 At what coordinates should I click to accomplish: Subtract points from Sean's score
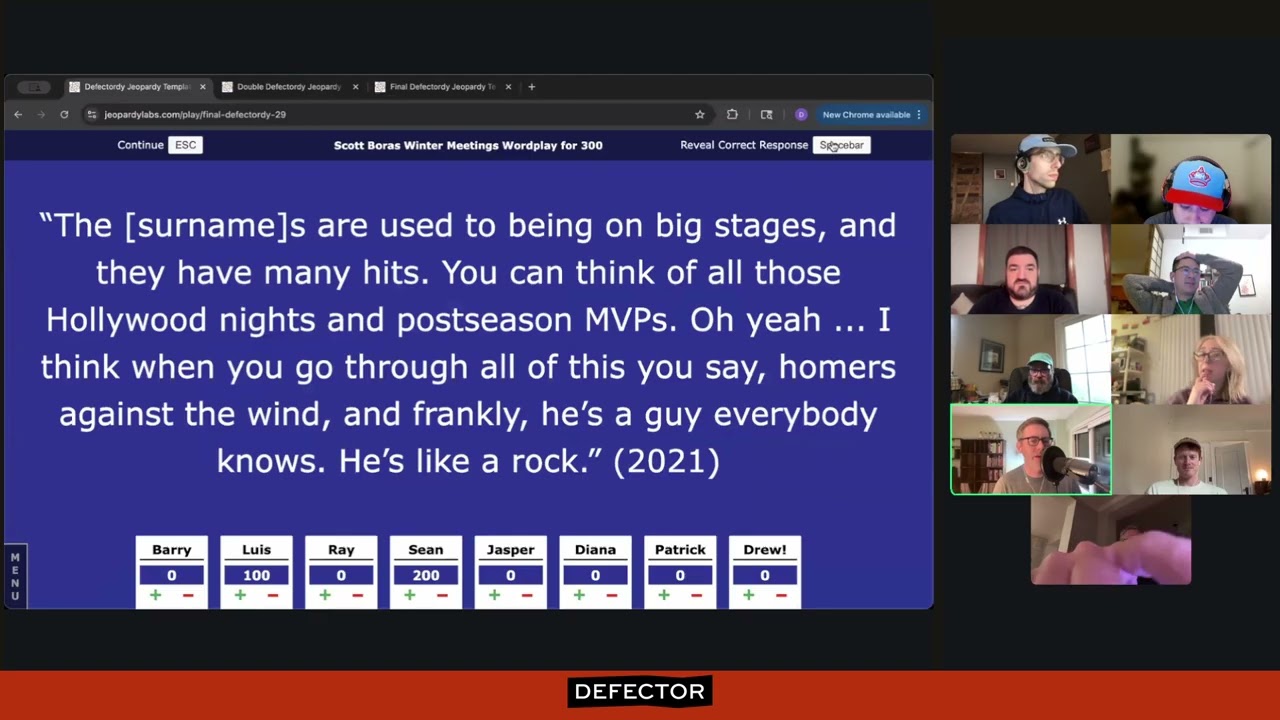click(x=442, y=595)
